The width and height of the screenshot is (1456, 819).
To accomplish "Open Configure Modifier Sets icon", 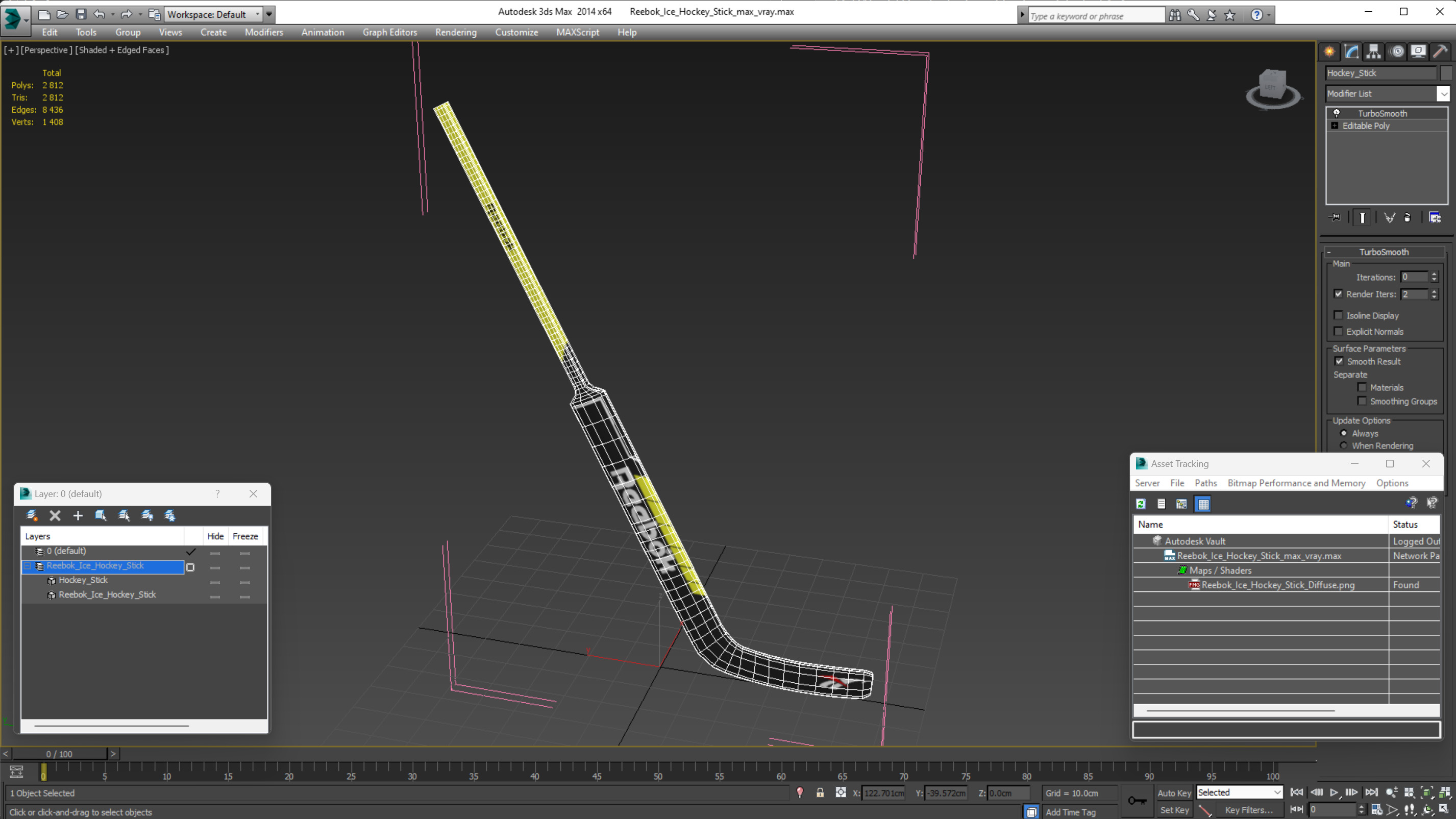I will click(x=1435, y=217).
